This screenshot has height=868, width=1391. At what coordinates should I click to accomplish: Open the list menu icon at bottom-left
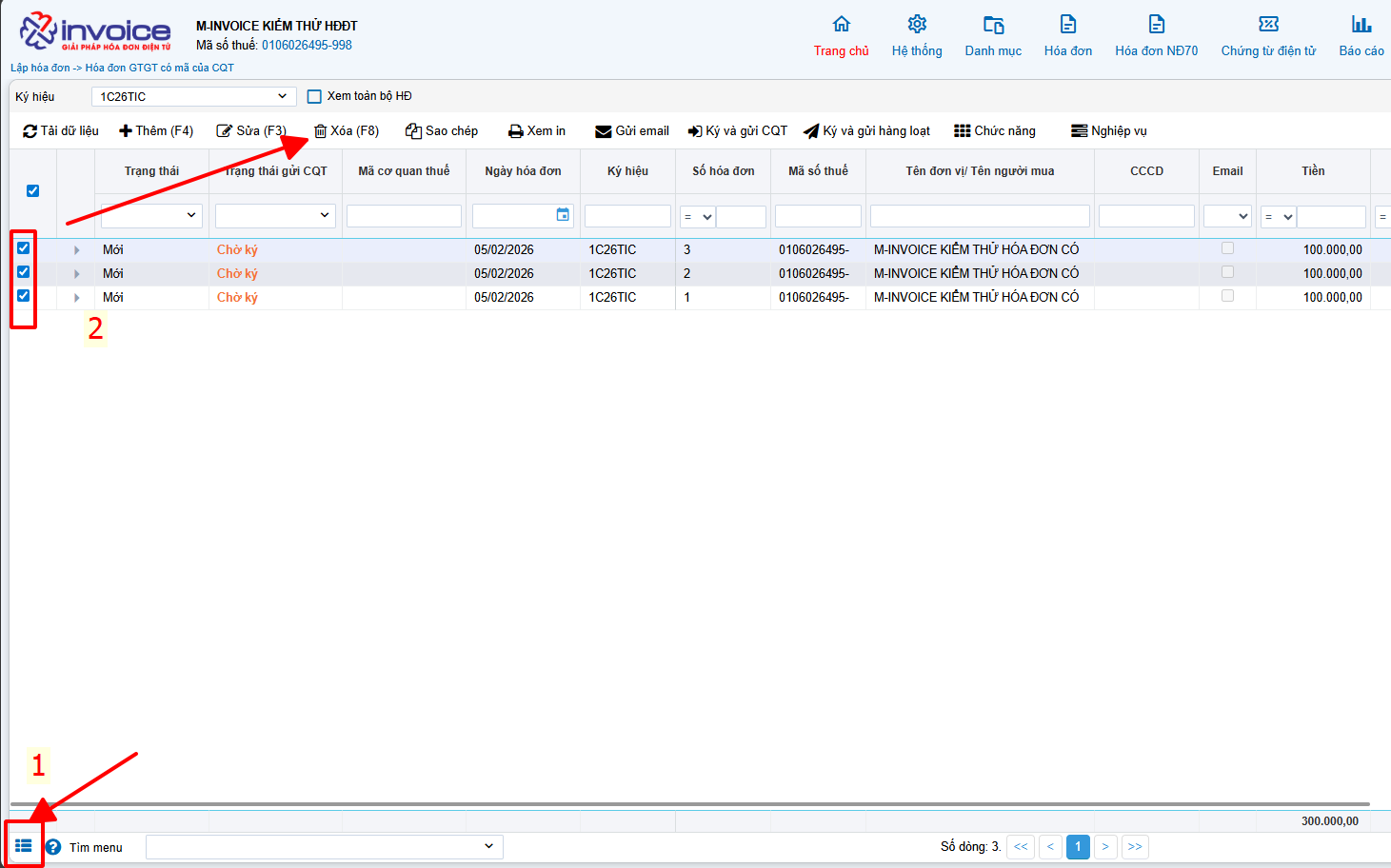tap(24, 846)
